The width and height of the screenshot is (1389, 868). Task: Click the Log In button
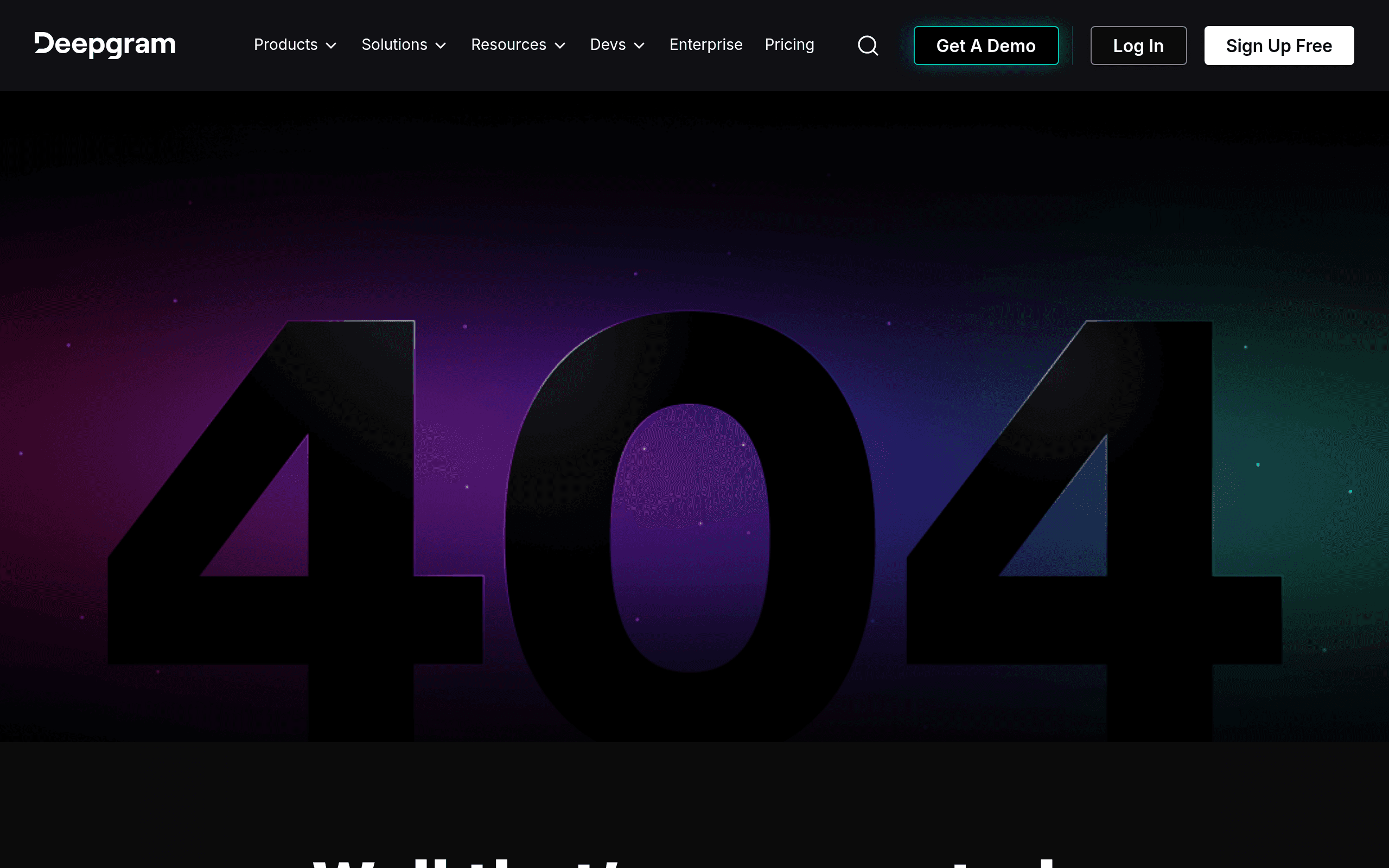[1138, 46]
